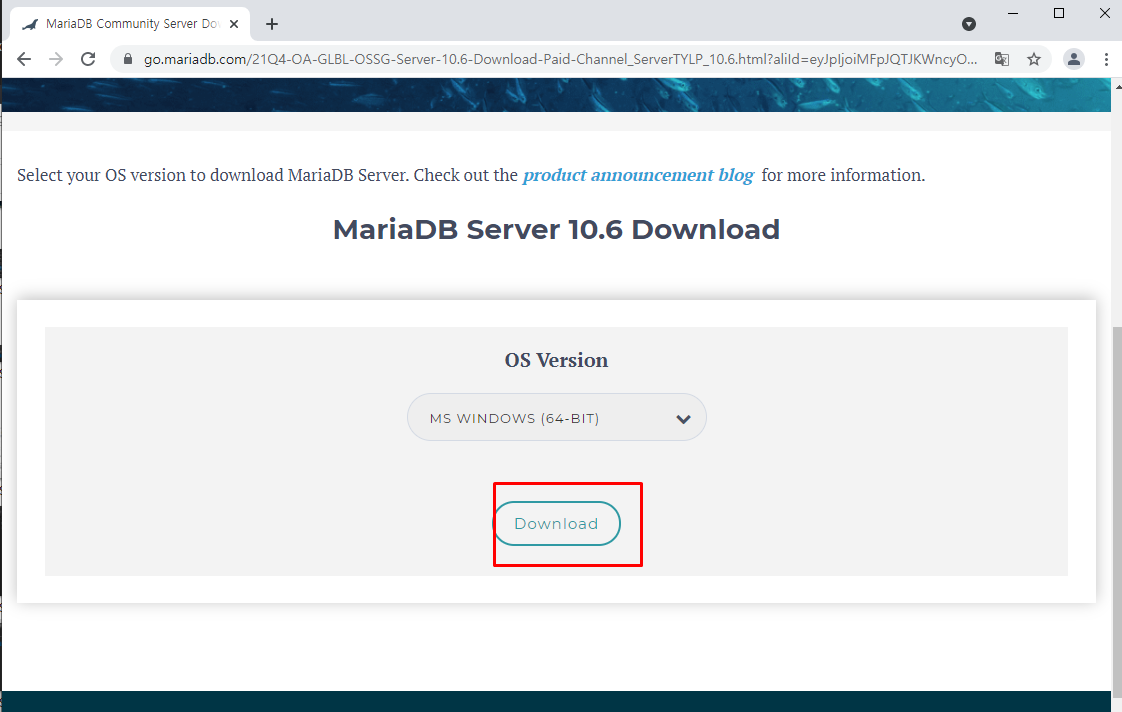Open the Chrome profile avatar

click(1074, 59)
